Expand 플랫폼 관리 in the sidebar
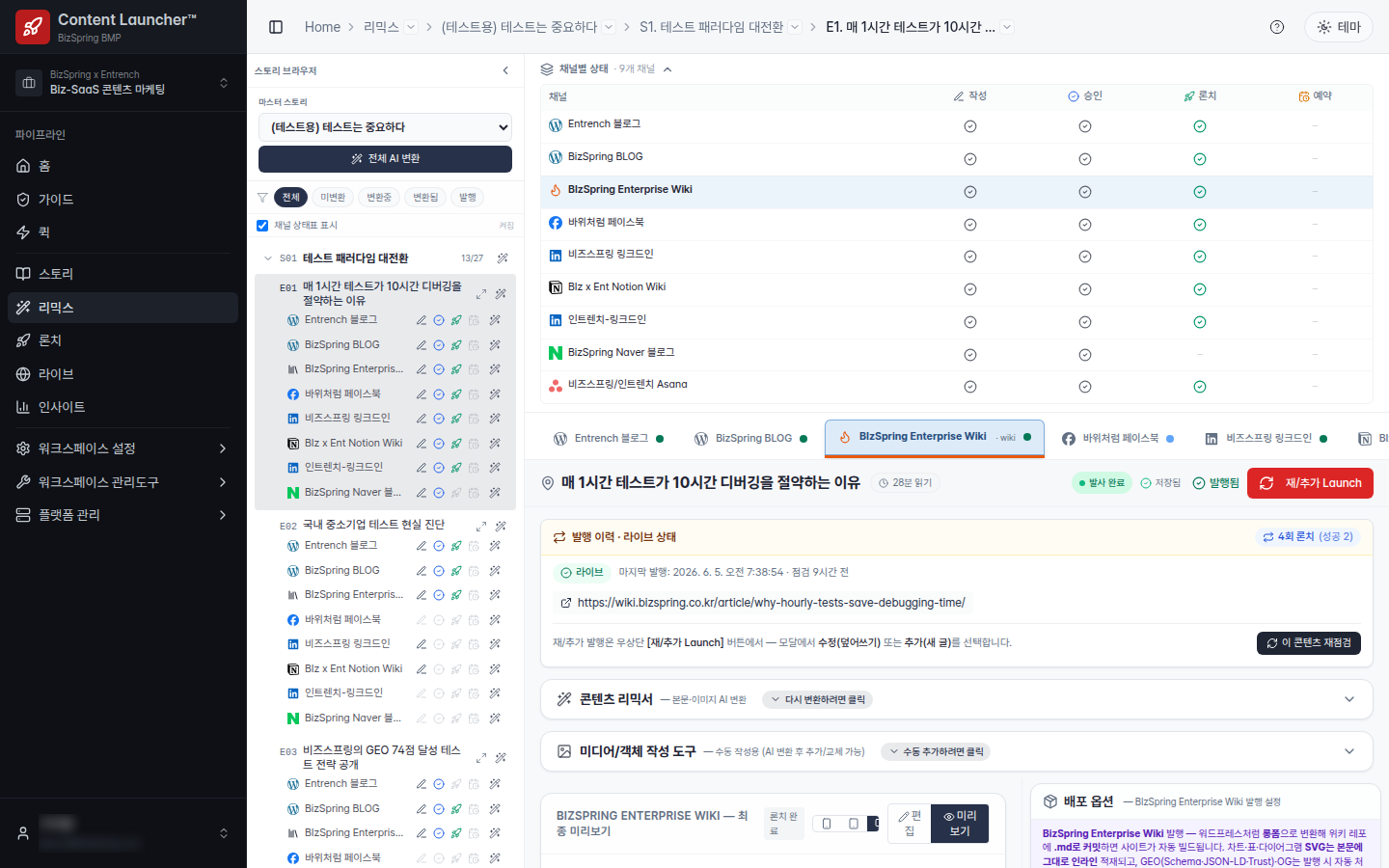The width and height of the screenshot is (1389, 868). pos(123,515)
